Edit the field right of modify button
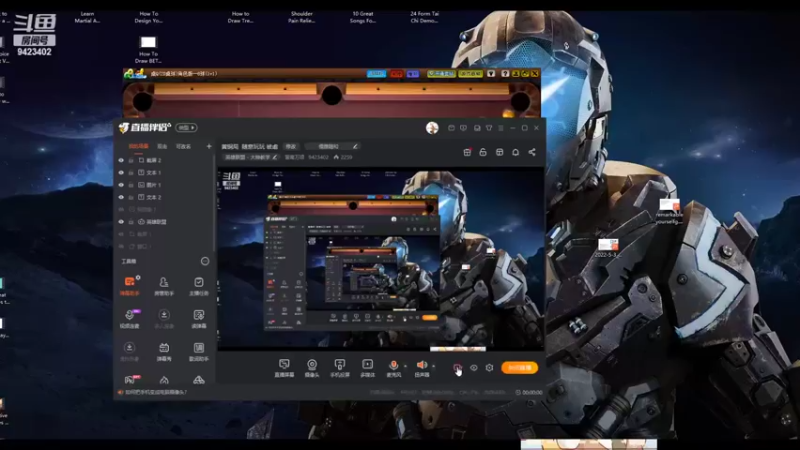The height and width of the screenshot is (450, 800). 332,146
